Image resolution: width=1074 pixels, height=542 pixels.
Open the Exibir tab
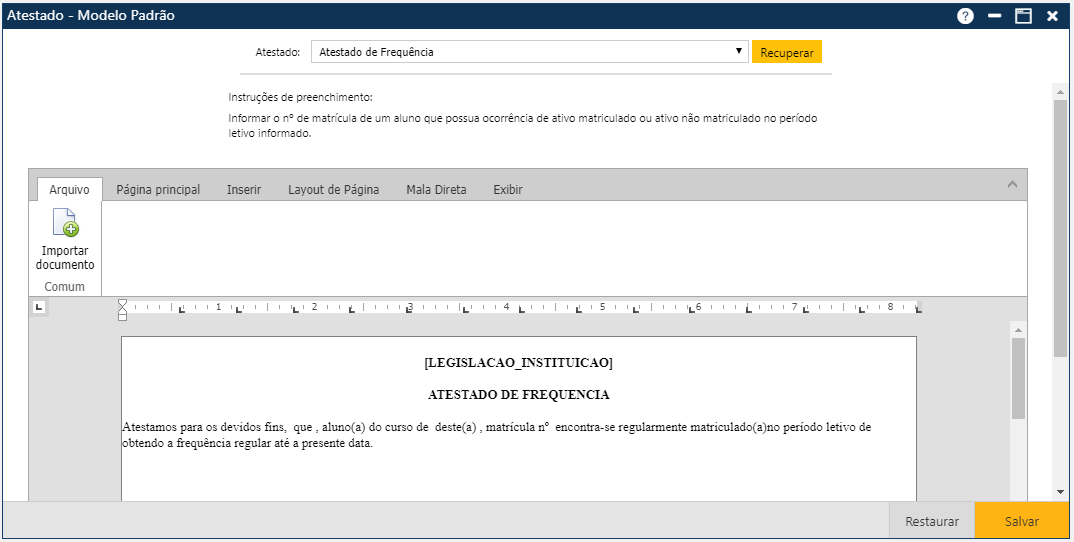(508, 189)
